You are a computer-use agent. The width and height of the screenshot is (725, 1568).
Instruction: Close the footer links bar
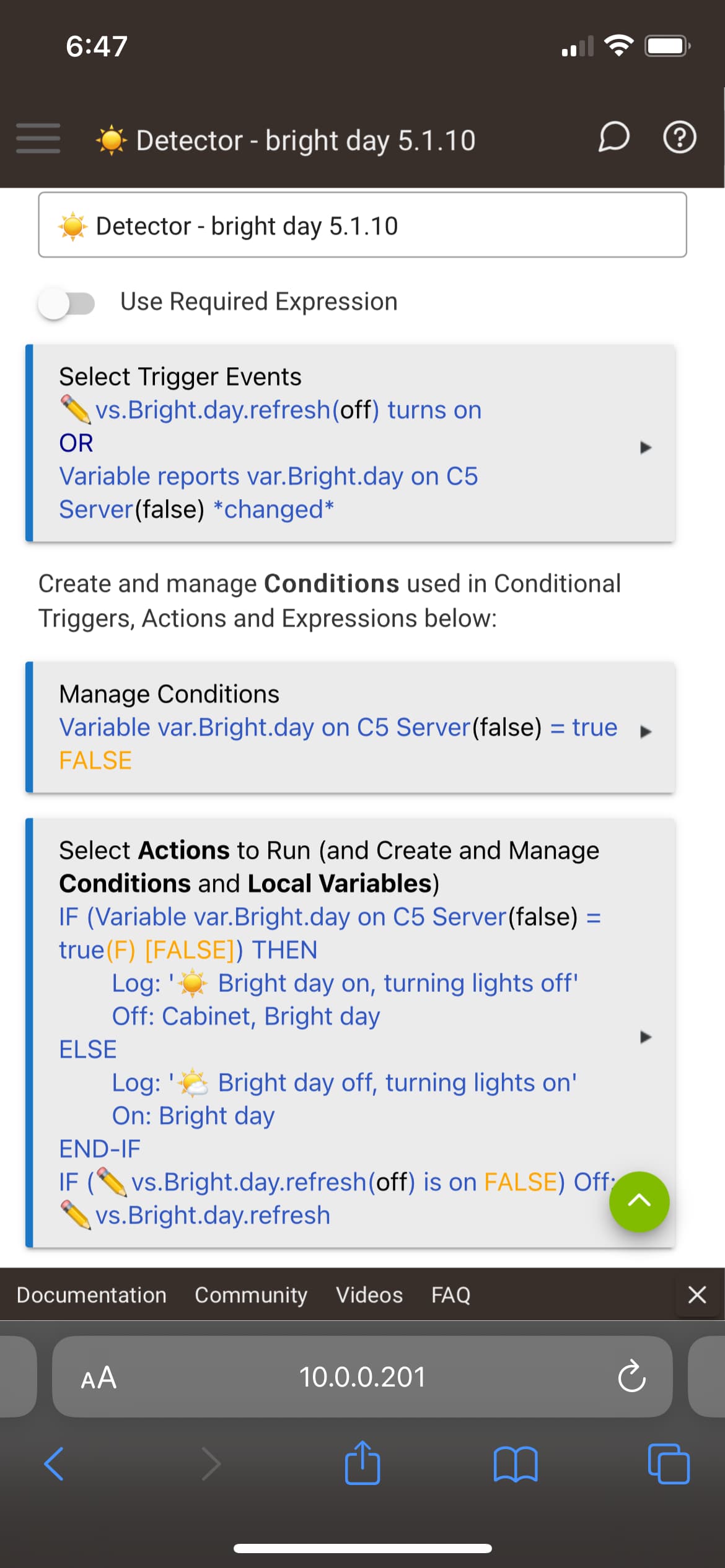697,1294
